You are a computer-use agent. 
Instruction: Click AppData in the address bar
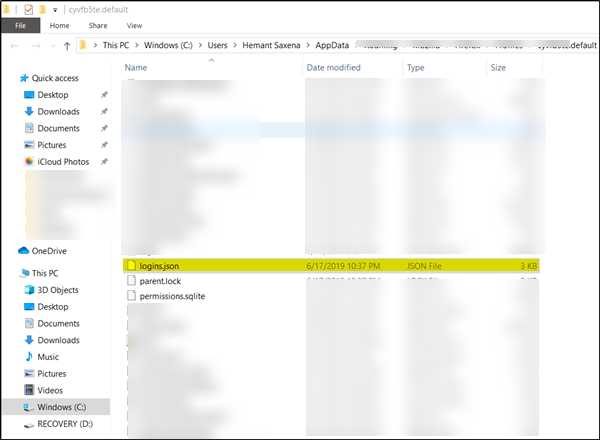pyautogui.click(x=332, y=45)
